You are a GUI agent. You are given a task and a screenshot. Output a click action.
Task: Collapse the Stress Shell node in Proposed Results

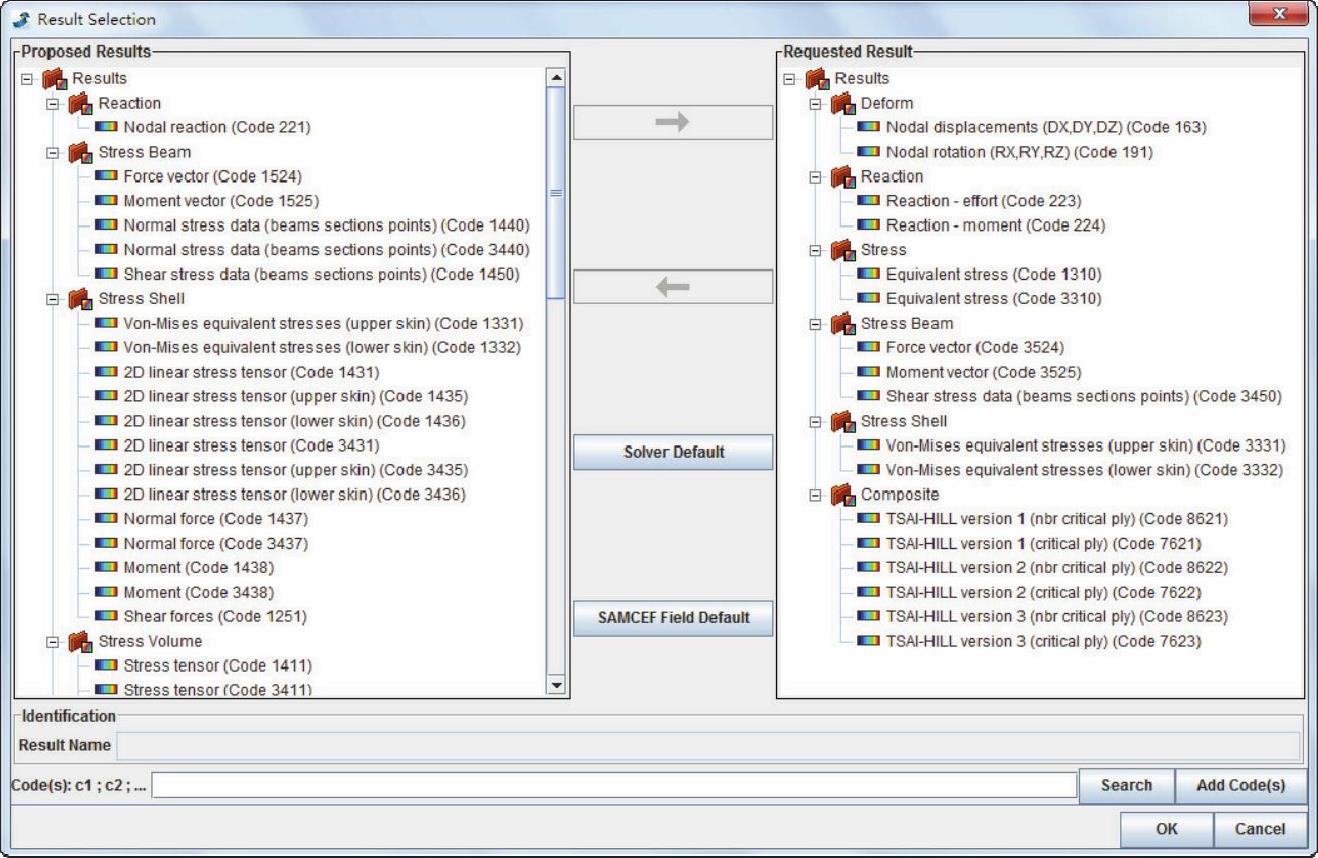53,298
